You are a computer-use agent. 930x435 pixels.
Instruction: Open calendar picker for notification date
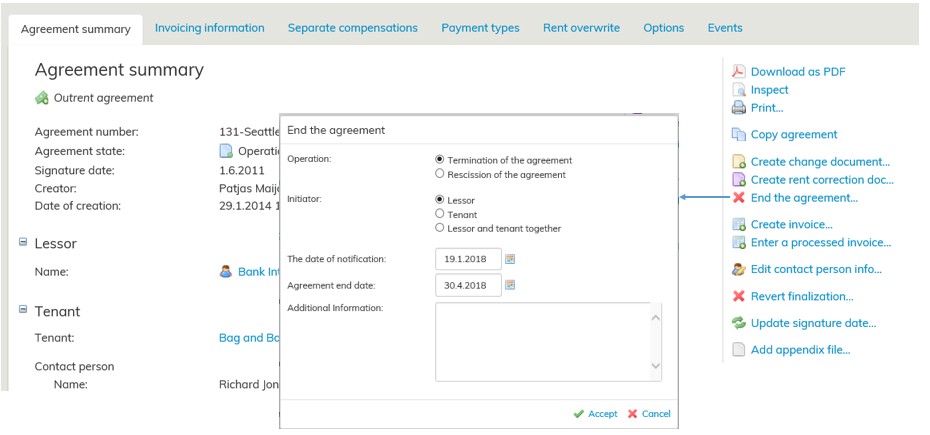[509, 259]
